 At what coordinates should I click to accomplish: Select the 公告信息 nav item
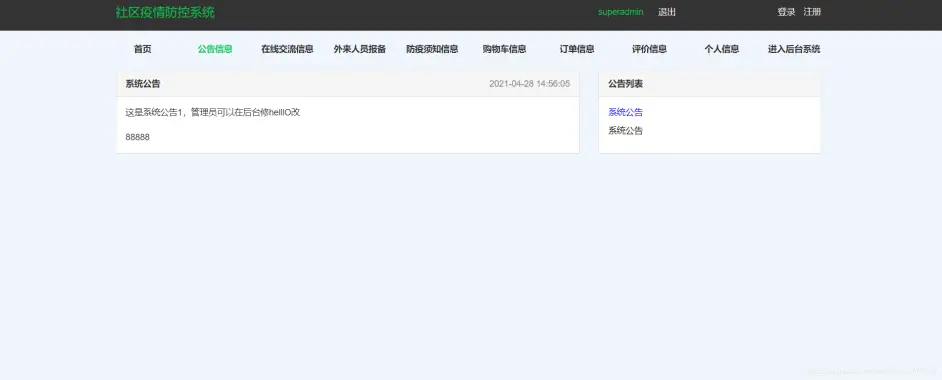pyautogui.click(x=215, y=49)
